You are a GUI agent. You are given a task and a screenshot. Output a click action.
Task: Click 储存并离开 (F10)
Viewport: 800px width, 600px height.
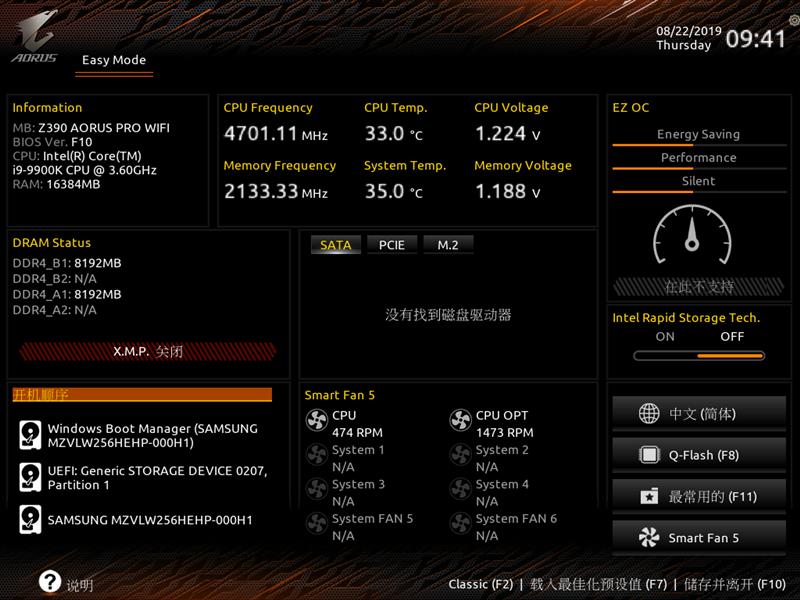[735, 584]
